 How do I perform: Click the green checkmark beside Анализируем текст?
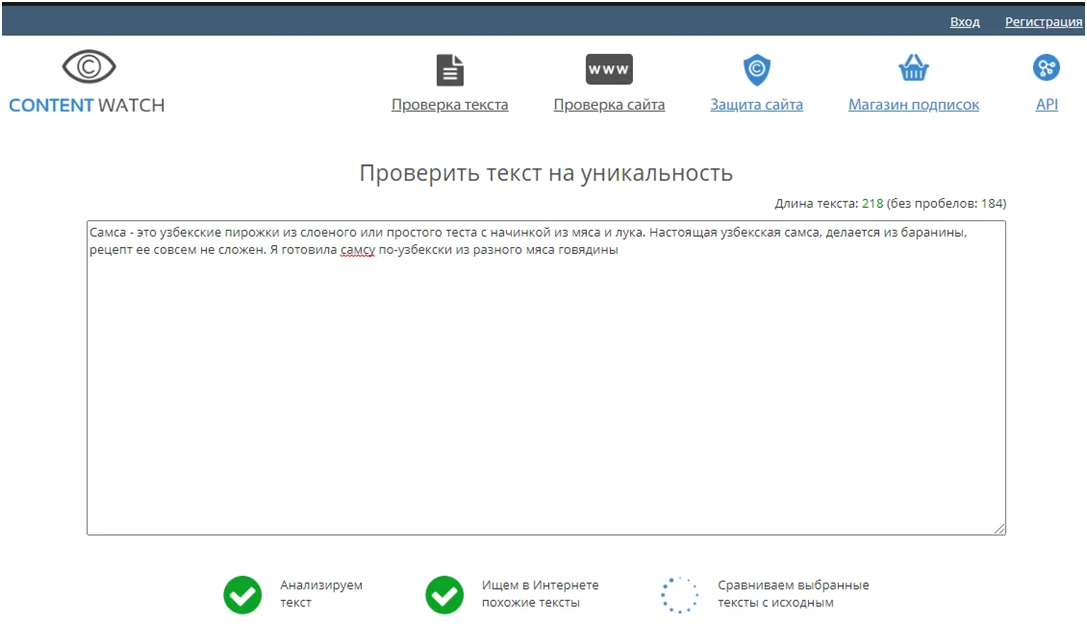242,593
